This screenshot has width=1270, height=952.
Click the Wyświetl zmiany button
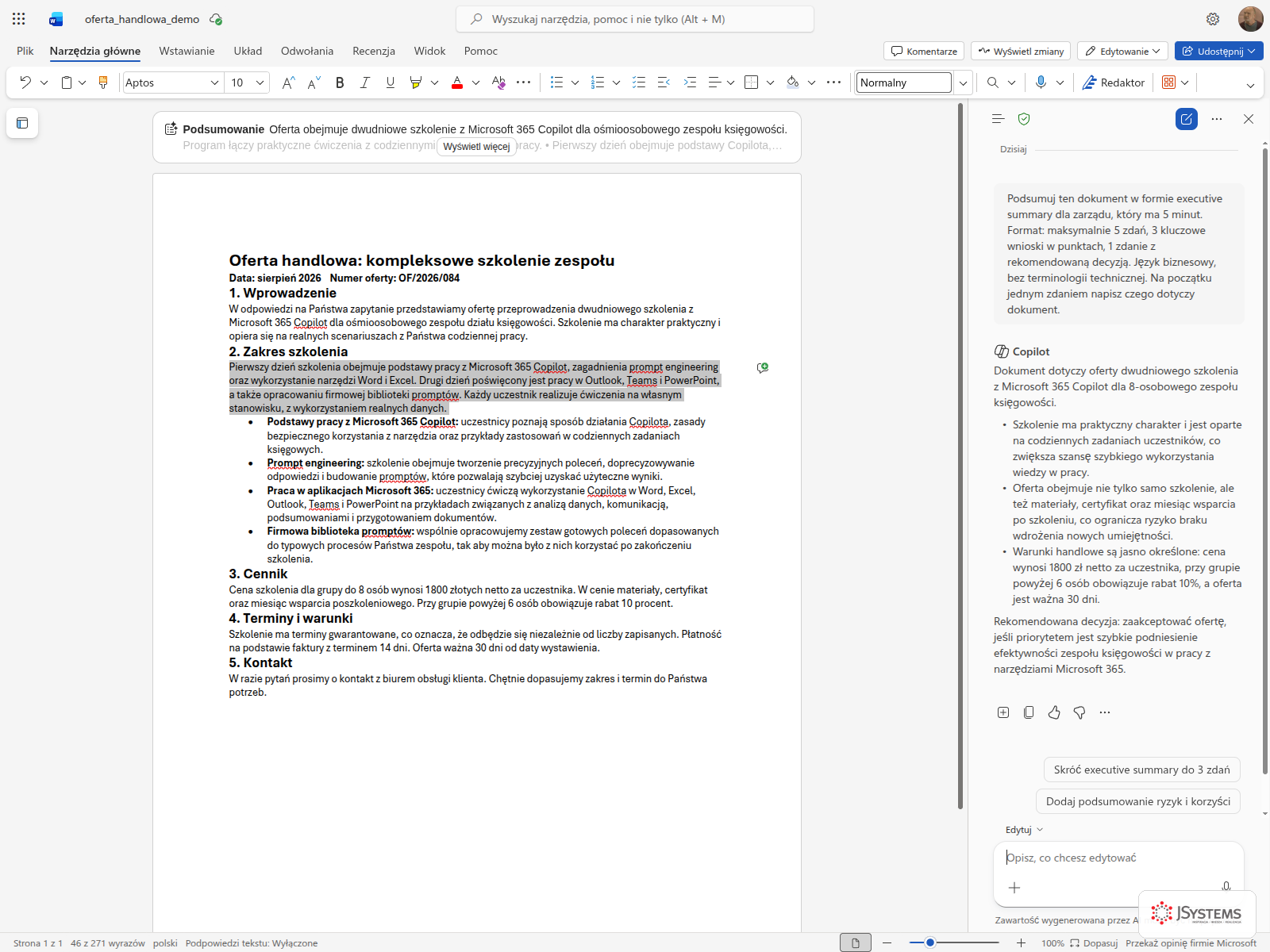(1021, 51)
